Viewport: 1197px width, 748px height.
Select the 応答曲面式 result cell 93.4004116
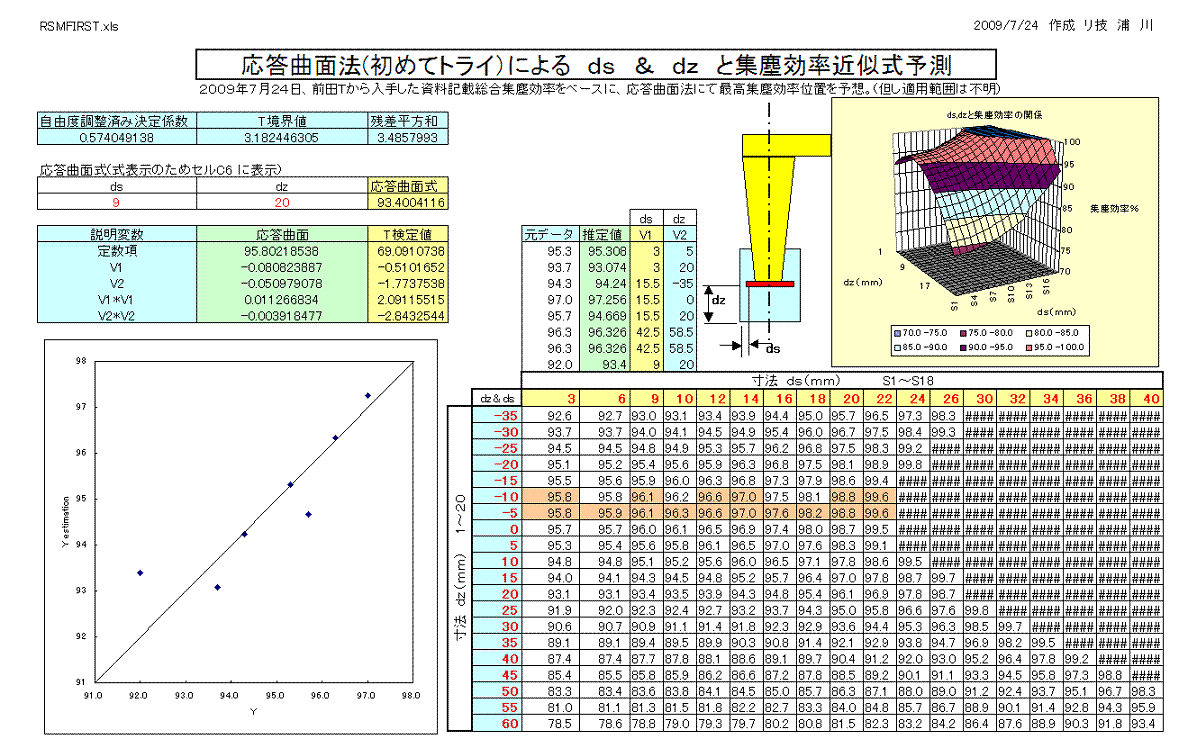tap(408, 202)
